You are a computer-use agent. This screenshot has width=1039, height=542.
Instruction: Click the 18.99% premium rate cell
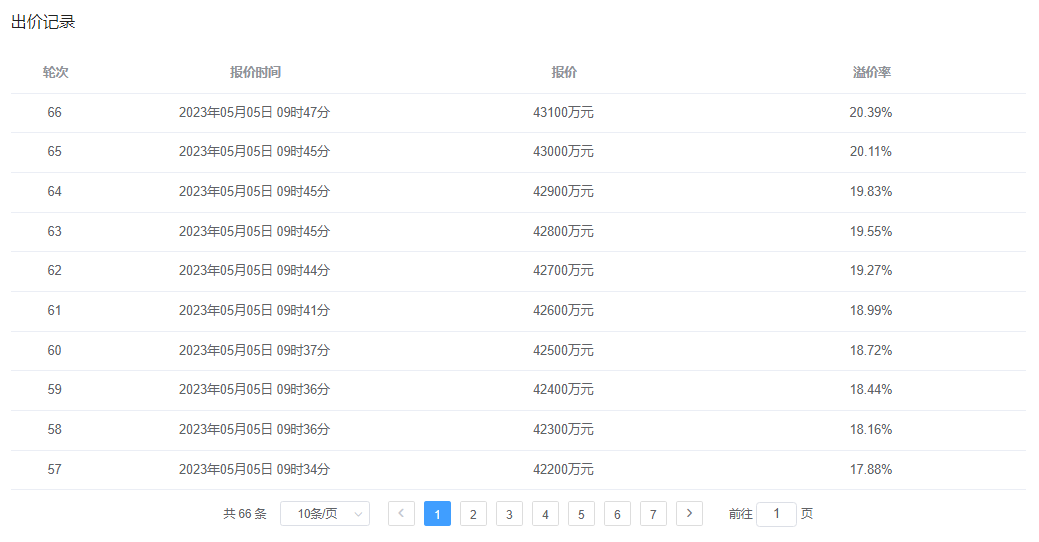coord(871,310)
